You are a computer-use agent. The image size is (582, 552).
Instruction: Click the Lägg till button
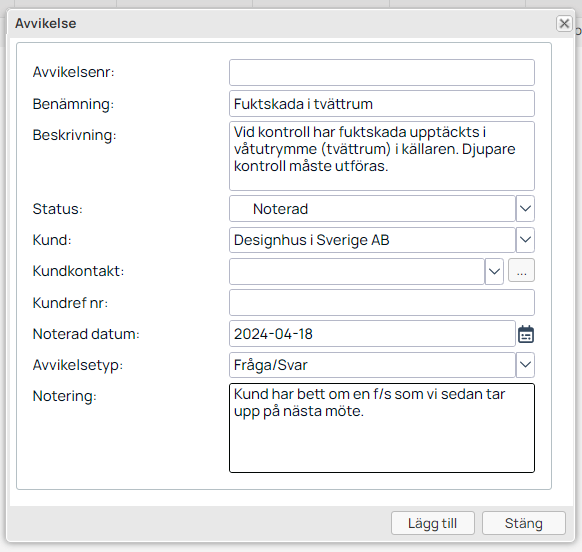433,523
